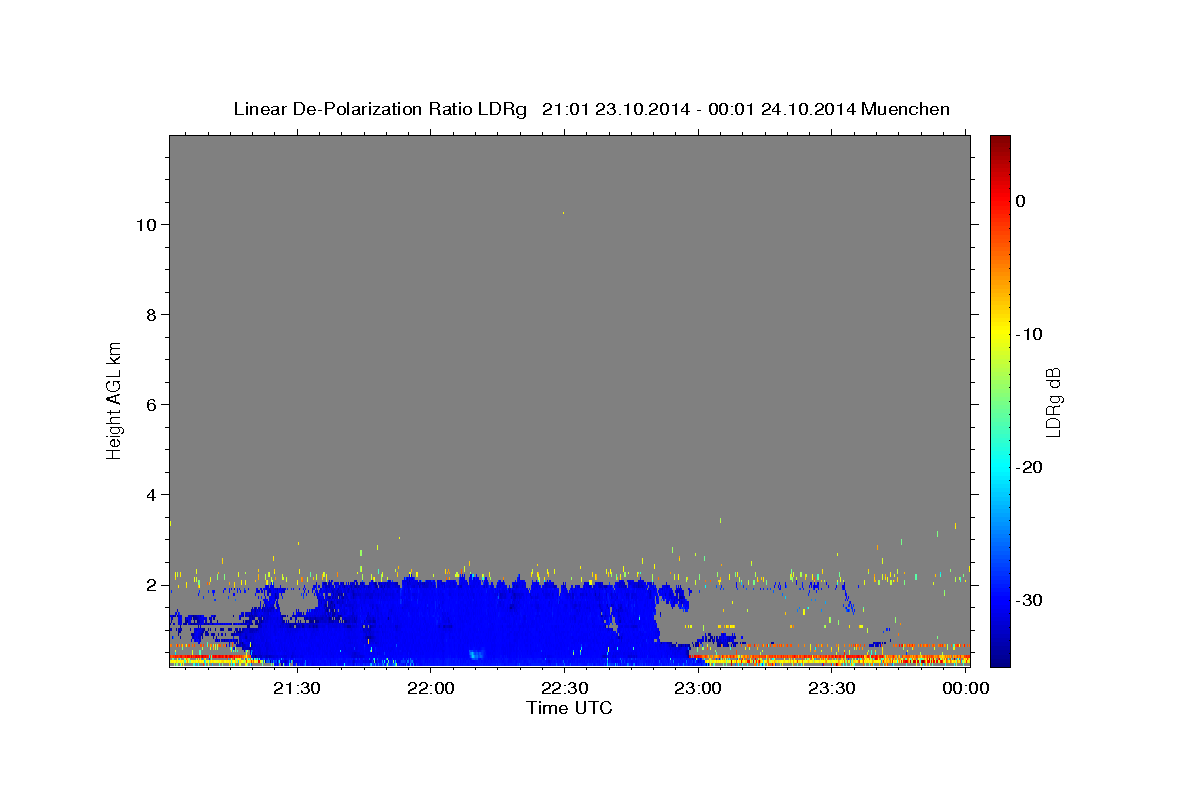1200x800 pixels.
Task: Click the start date '21:01 23.10.2014' in title
Action: [615, 109]
